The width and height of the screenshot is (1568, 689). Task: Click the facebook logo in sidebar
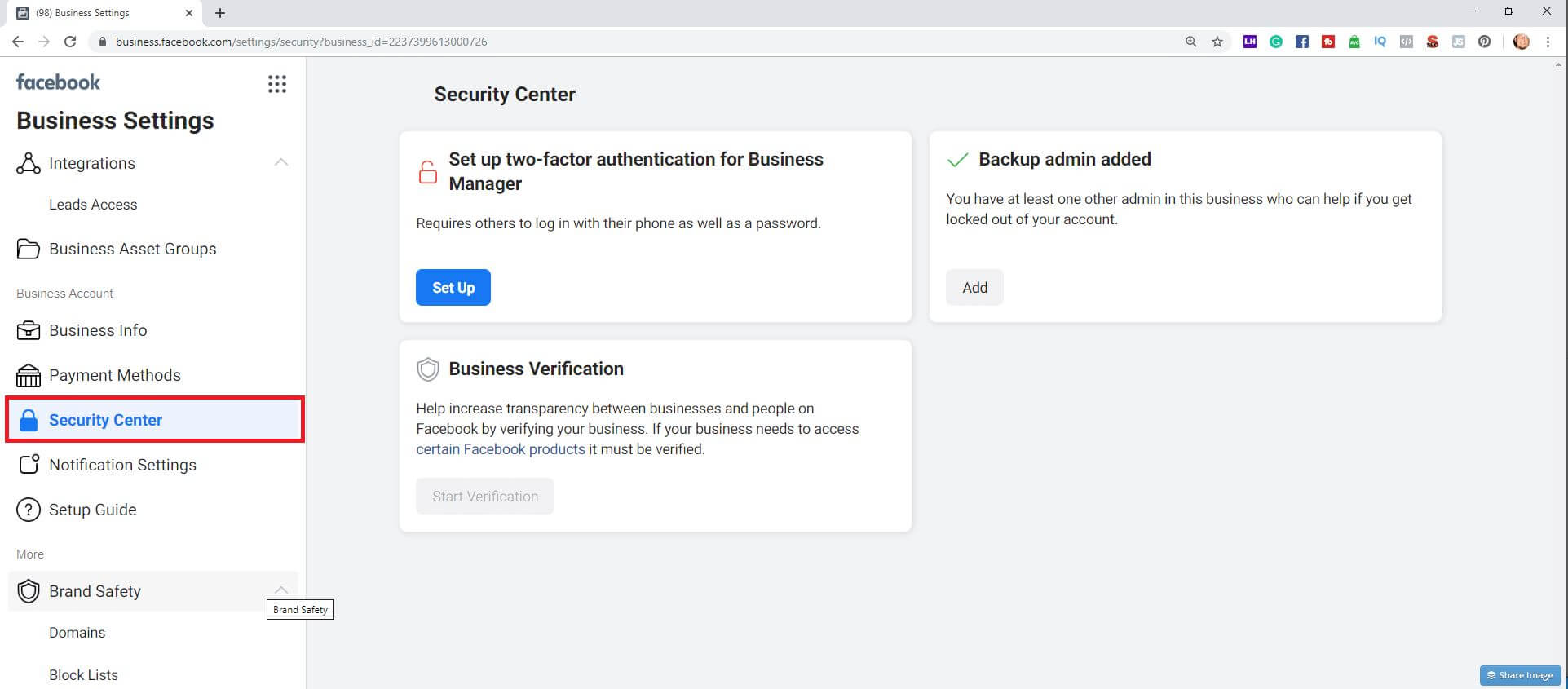point(58,82)
